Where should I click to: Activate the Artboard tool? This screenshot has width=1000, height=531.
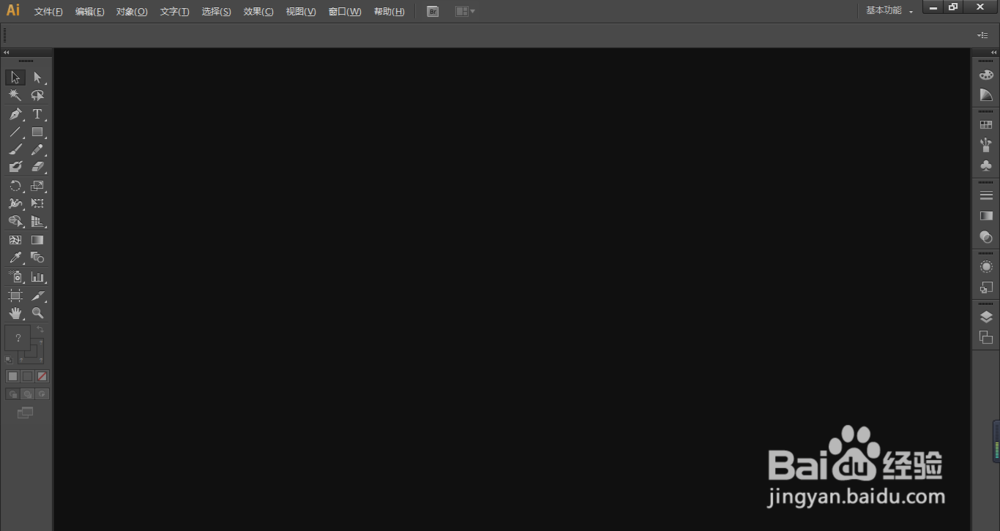pos(15,296)
